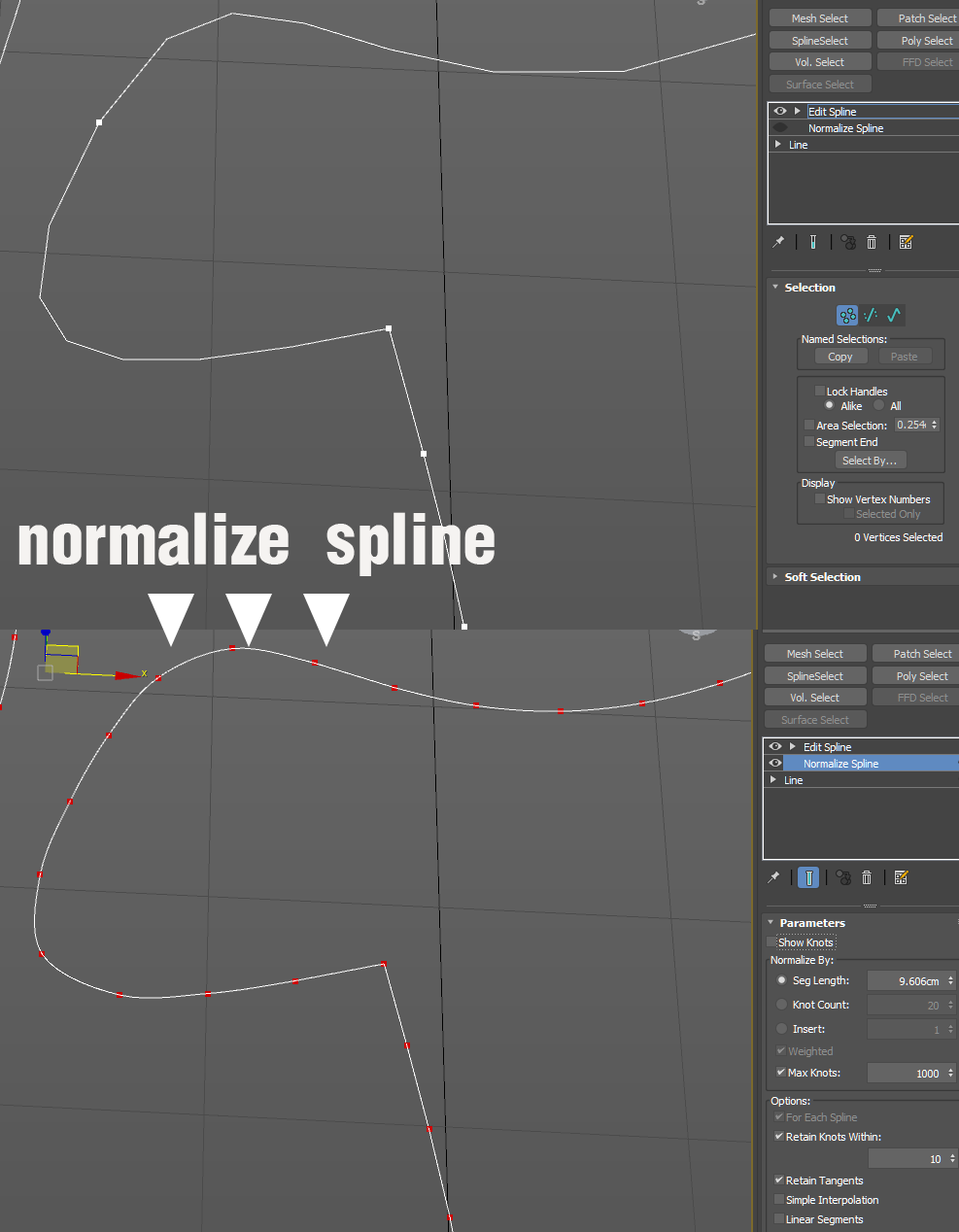Collapse the Selection rollout

[775, 287]
